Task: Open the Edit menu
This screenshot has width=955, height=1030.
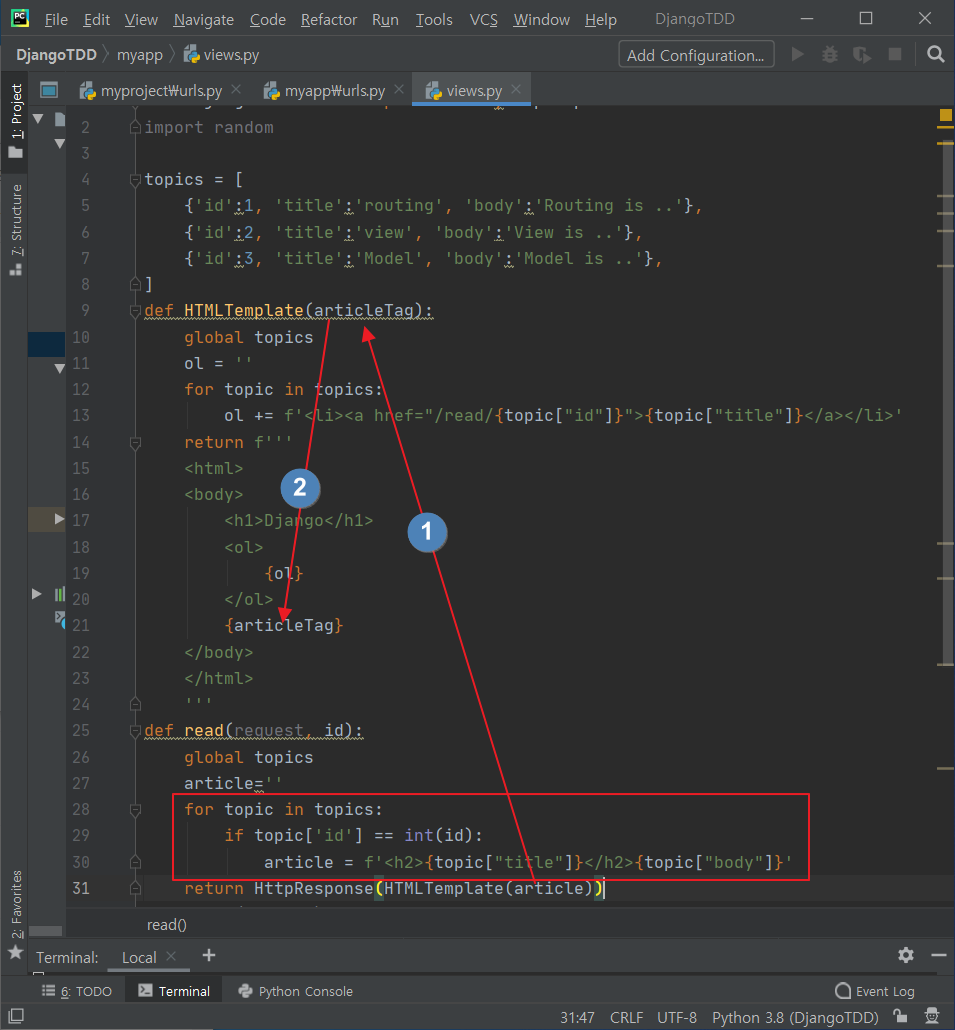Action: pyautogui.click(x=97, y=20)
